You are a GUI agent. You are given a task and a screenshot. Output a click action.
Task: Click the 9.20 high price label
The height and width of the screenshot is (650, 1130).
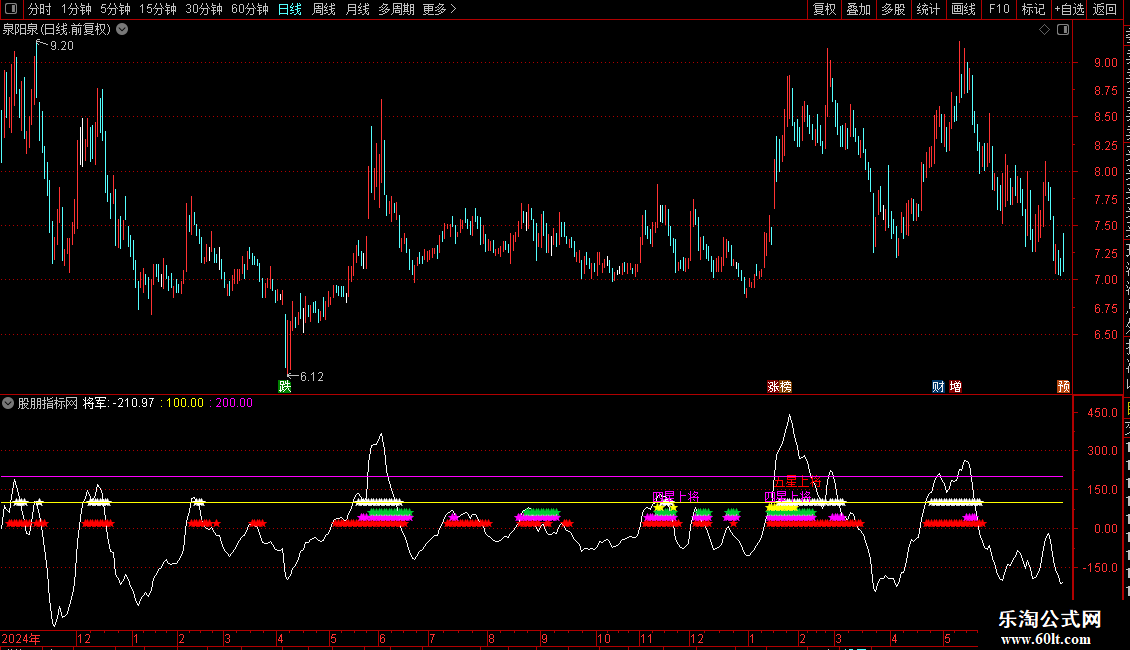[62, 46]
